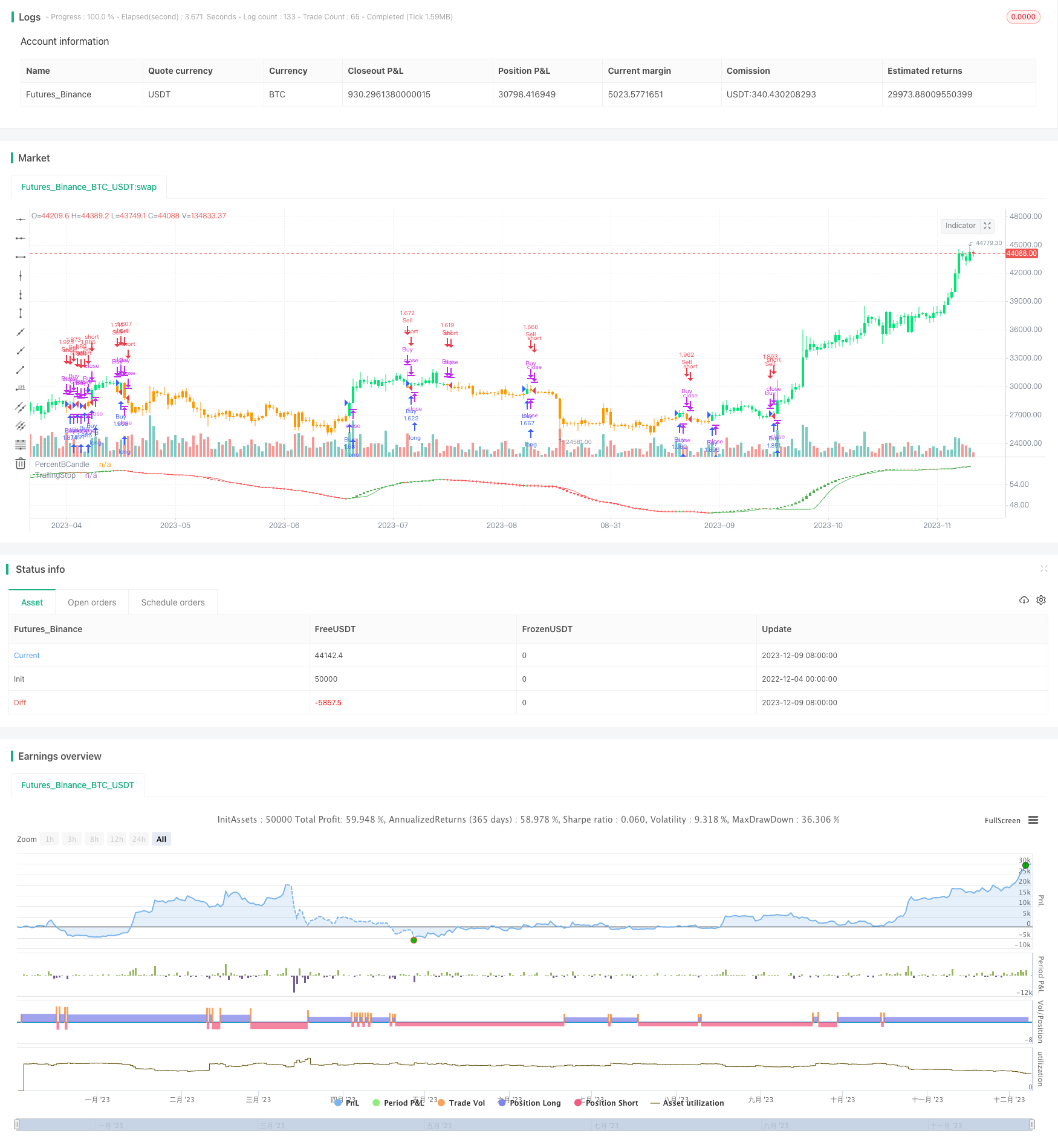This screenshot has height=1148, width=1058.
Task: Click the peak profit marker on PnL curve
Action: (1025, 866)
